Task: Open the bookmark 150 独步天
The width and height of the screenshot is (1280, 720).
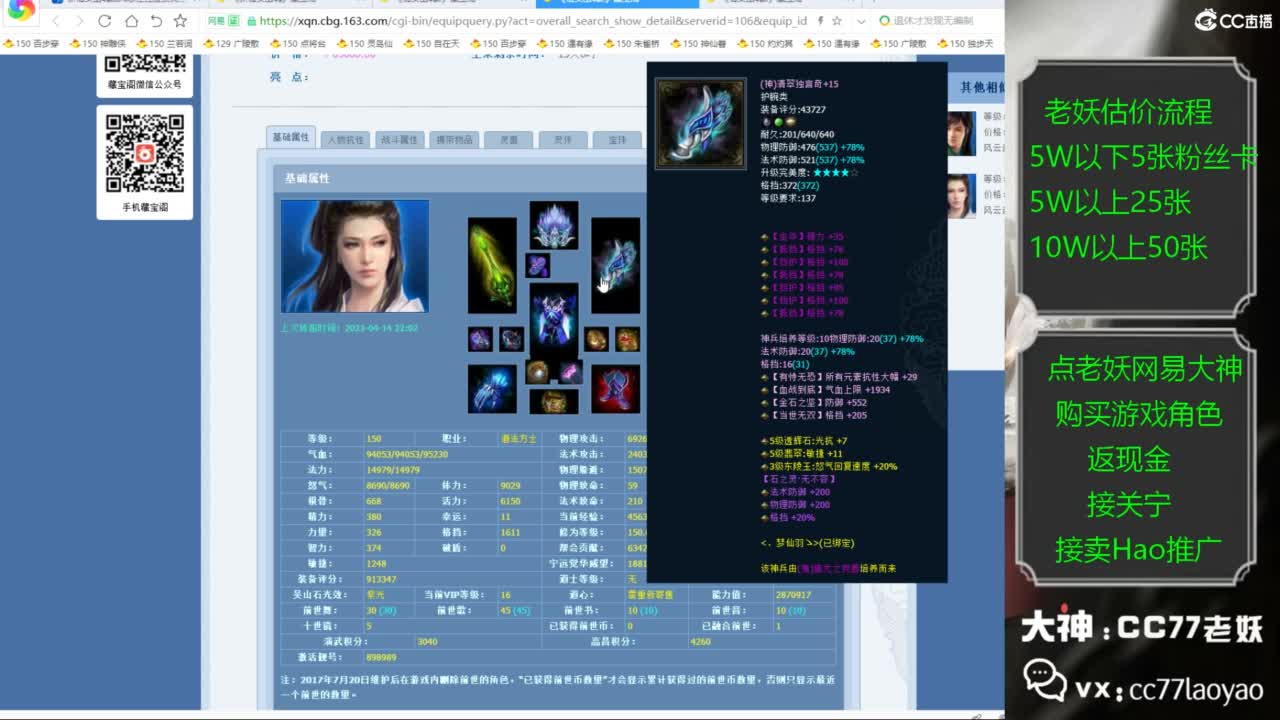Action: coord(965,44)
